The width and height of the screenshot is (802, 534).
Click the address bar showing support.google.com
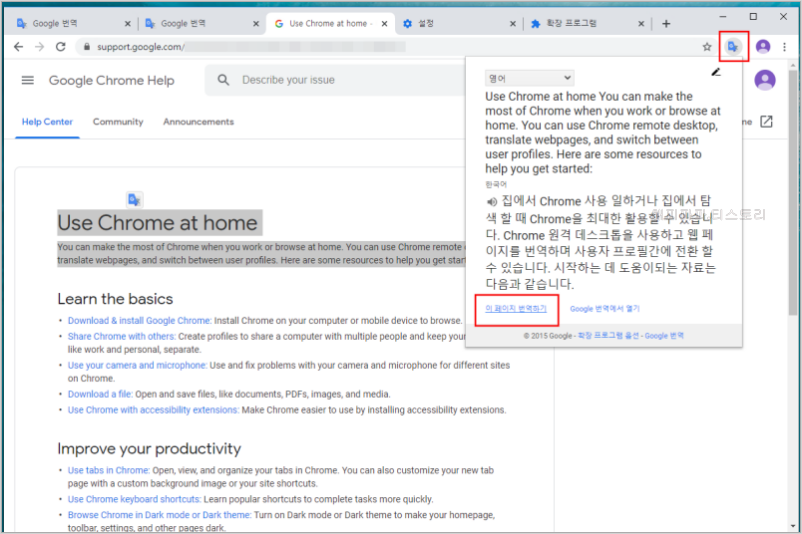[x=389, y=47]
